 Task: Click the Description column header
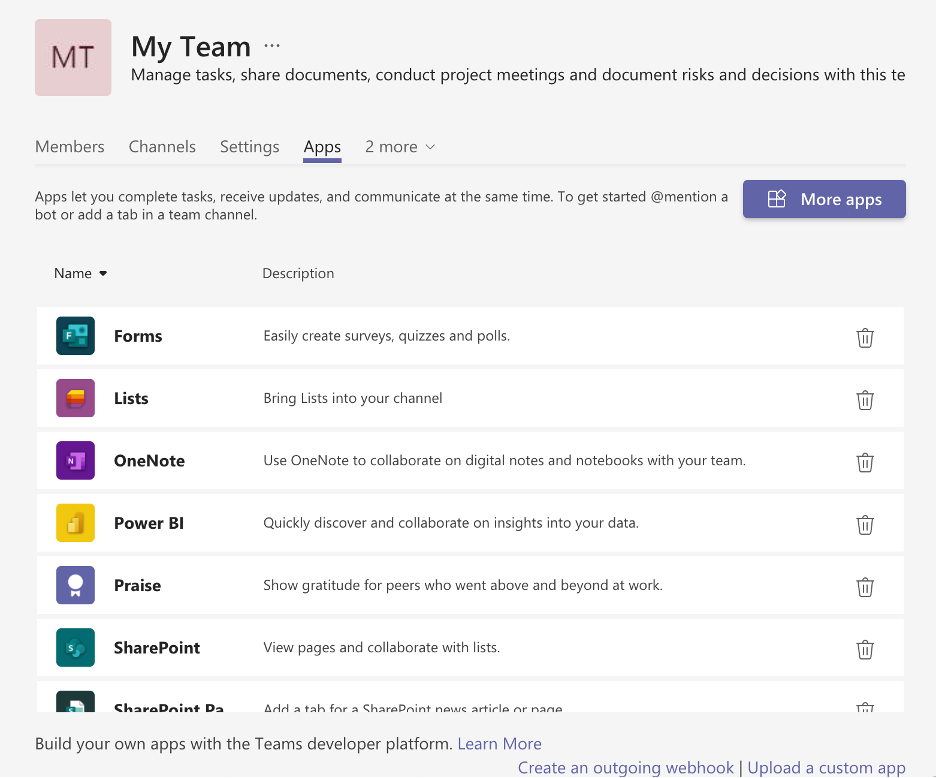tap(298, 273)
